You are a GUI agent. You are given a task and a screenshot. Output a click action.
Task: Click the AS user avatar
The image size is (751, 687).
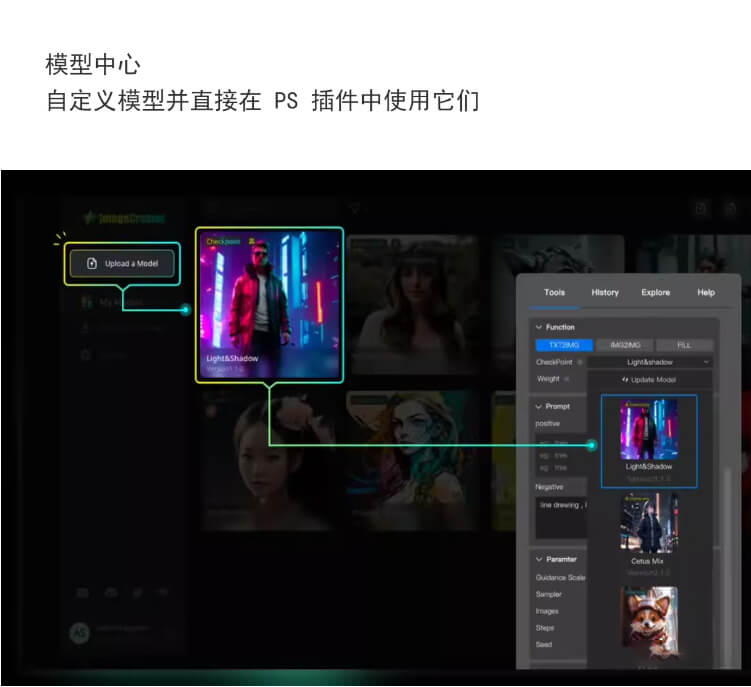point(80,633)
